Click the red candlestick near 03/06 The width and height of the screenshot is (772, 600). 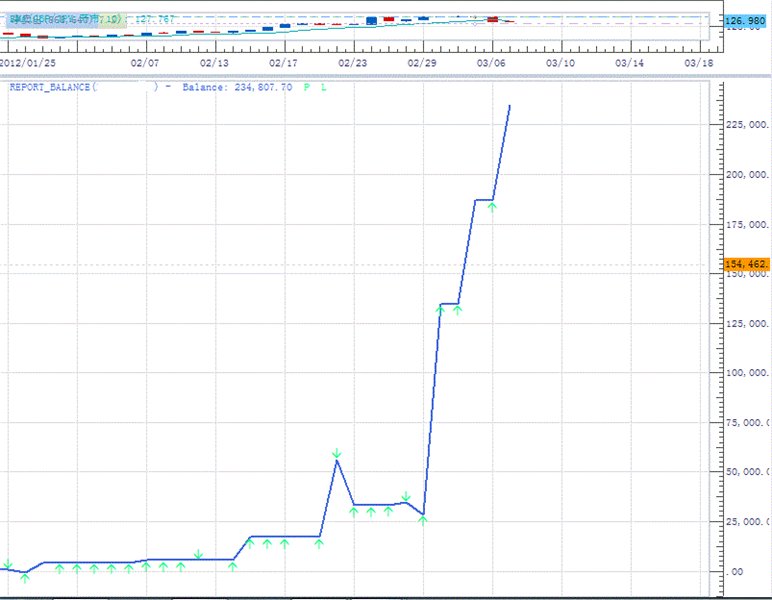[x=492, y=19]
